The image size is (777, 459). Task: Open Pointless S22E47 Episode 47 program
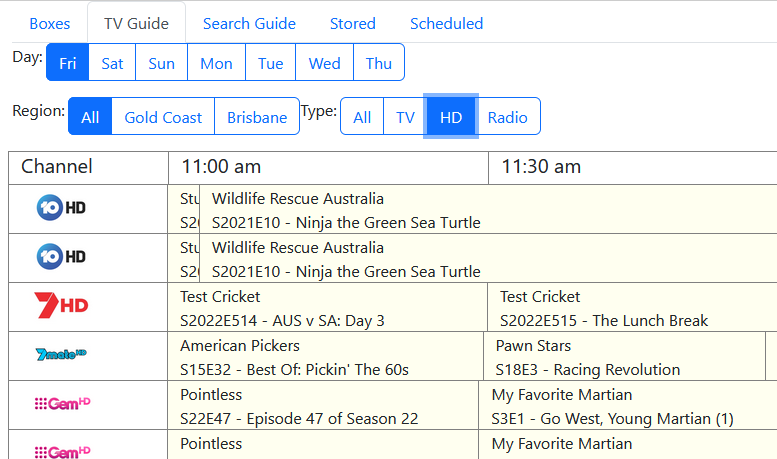click(323, 405)
